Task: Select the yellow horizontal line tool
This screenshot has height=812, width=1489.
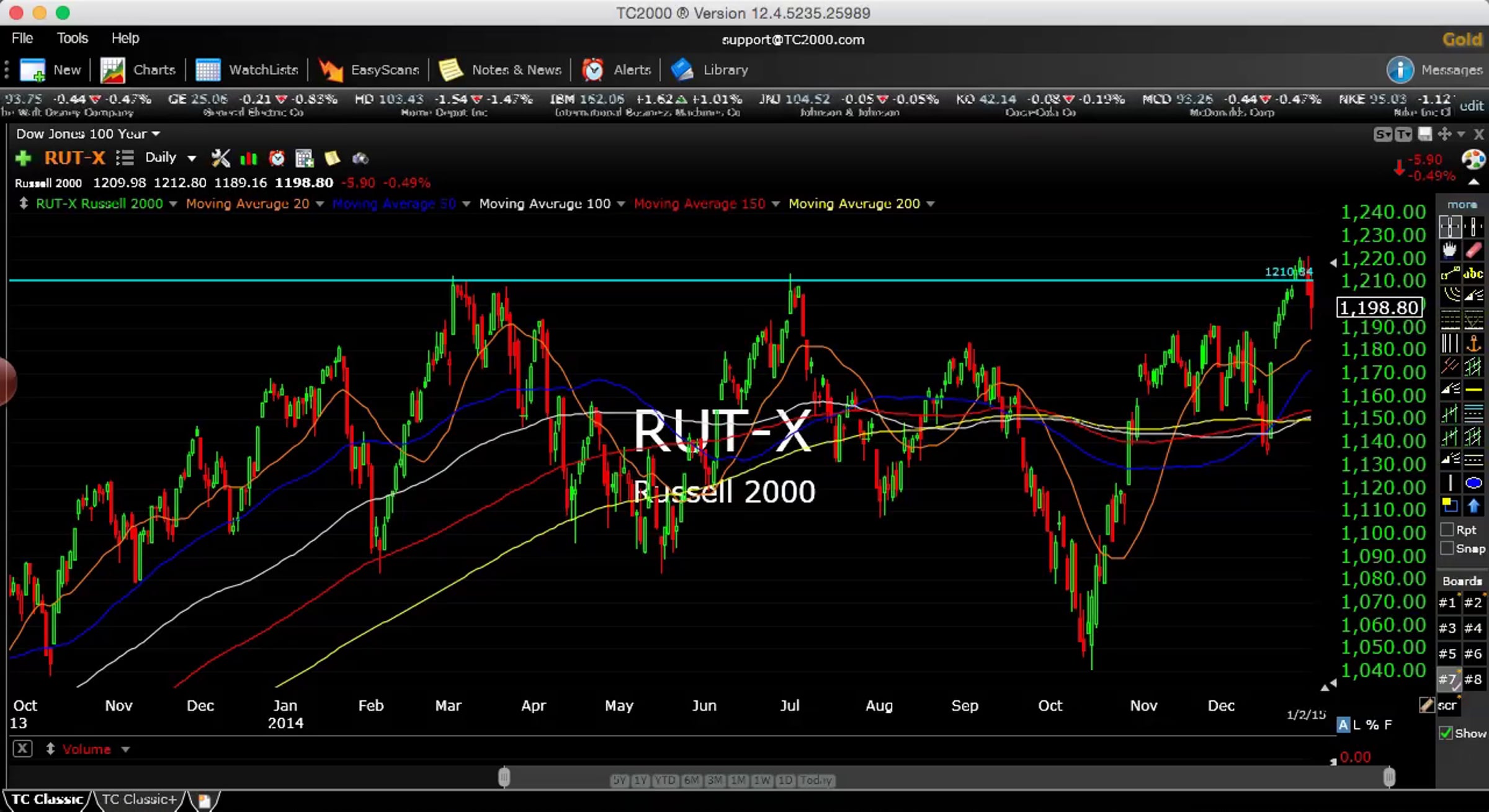Action: 1473,390
